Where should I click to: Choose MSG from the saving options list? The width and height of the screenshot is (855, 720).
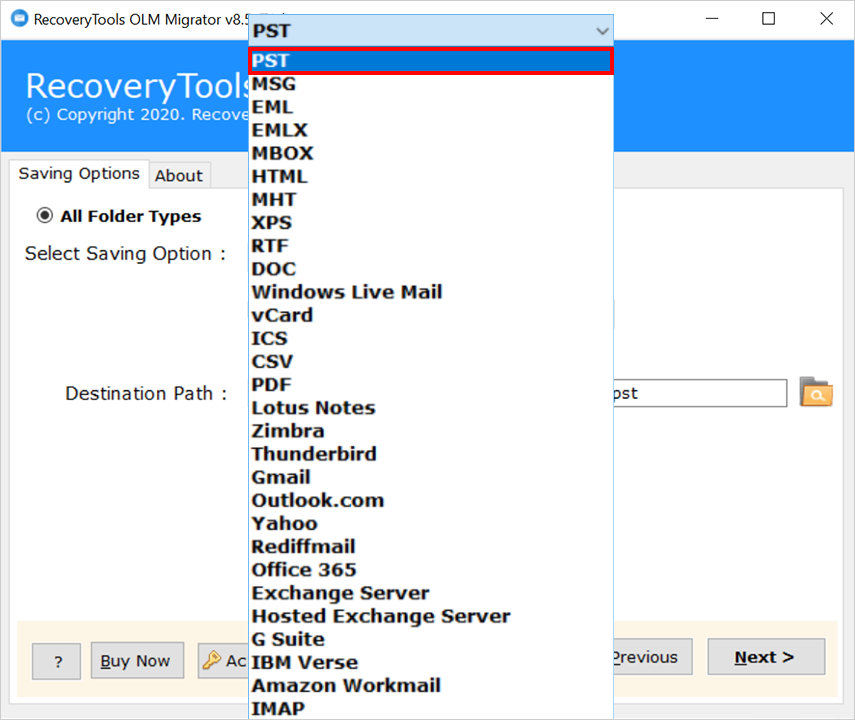point(431,84)
